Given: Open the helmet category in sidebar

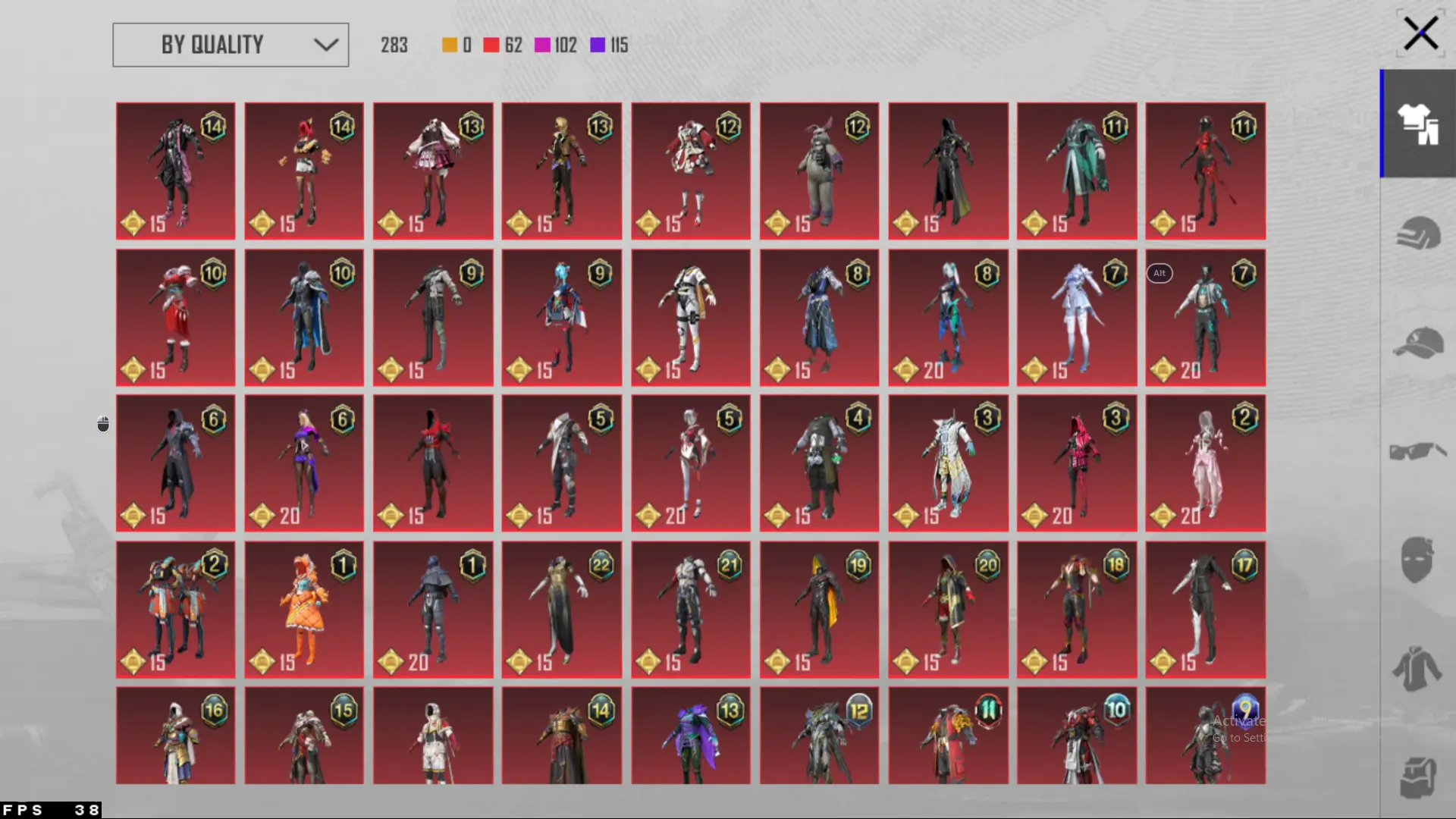Looking at the screenshot, I should (x=1417, y=233).
